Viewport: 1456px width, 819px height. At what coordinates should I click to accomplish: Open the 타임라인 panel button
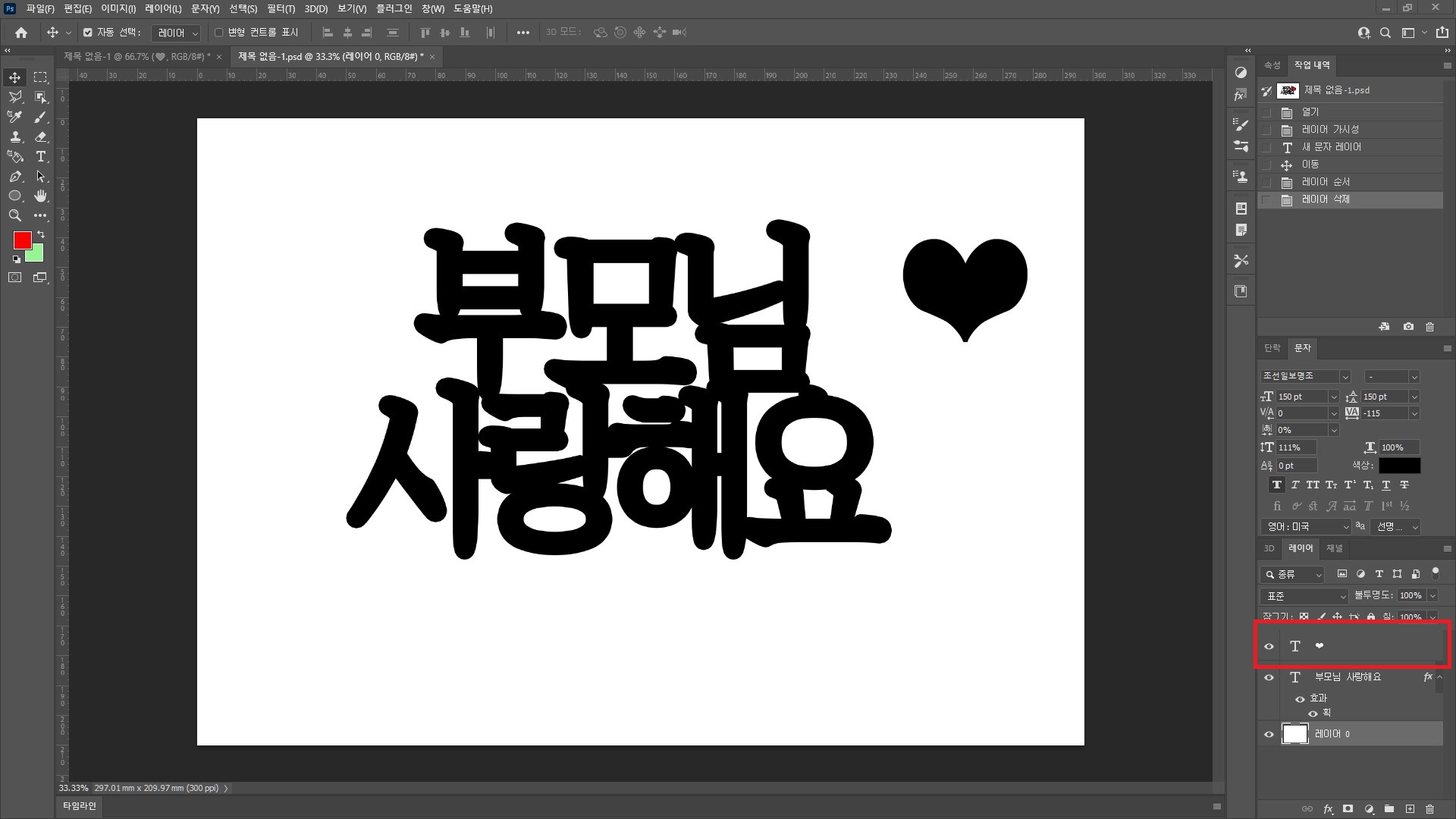(x=79, y=805)
